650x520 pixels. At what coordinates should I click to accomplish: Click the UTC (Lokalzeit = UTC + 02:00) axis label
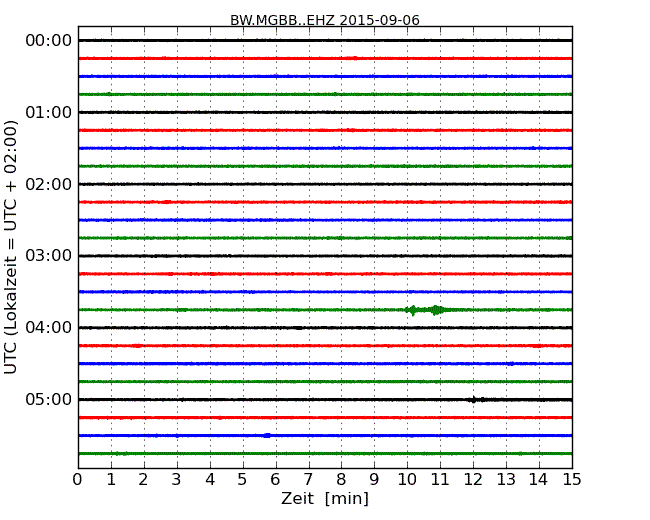pyautogui.click(x=11, y=247)
